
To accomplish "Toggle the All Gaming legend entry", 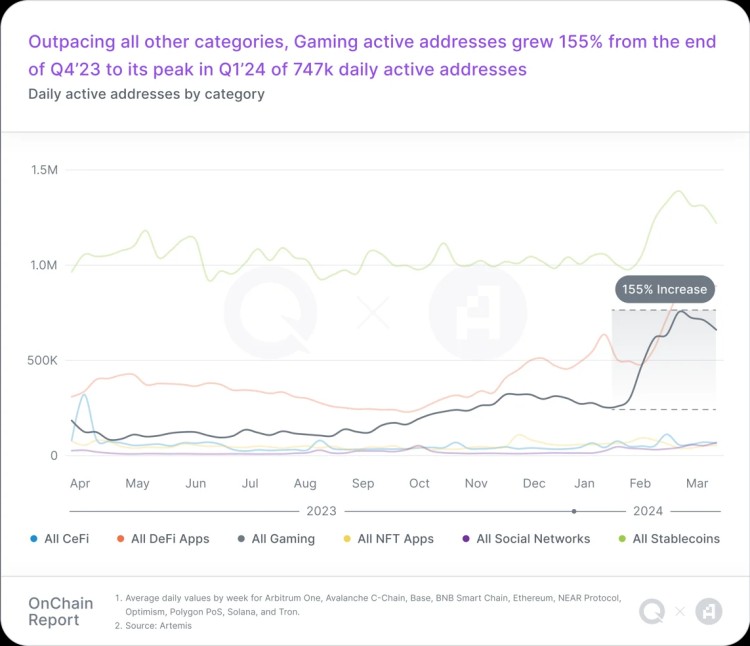I will 276,539.
